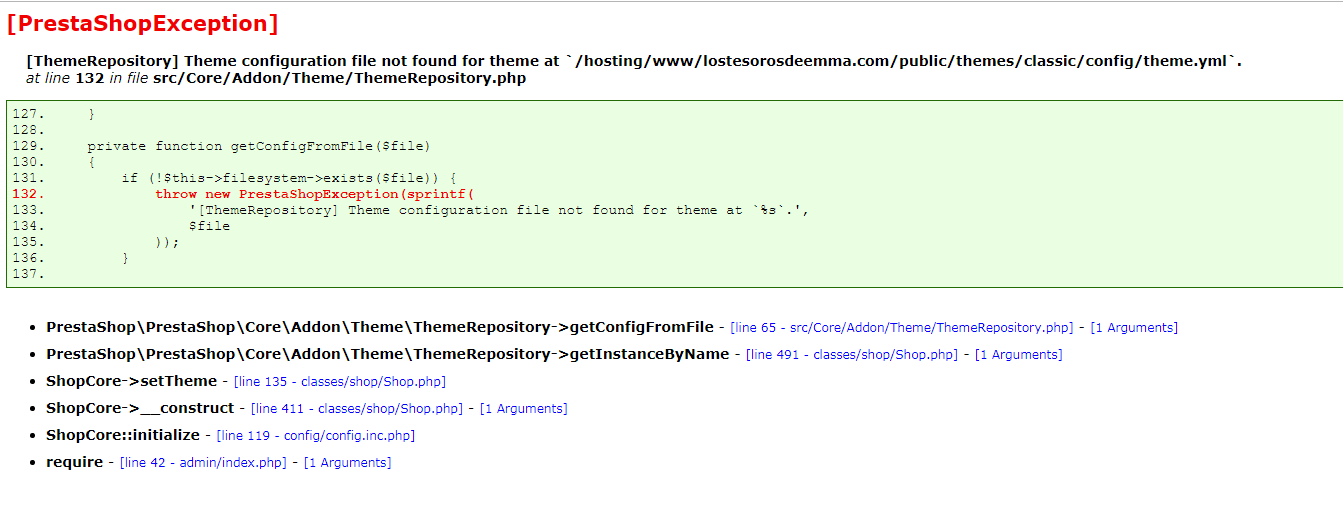Image resolution: width=1343 pixels, height=512 pixels.
Task: Select ShopCore->setTheme trace entry text
Action: point(131,381)
